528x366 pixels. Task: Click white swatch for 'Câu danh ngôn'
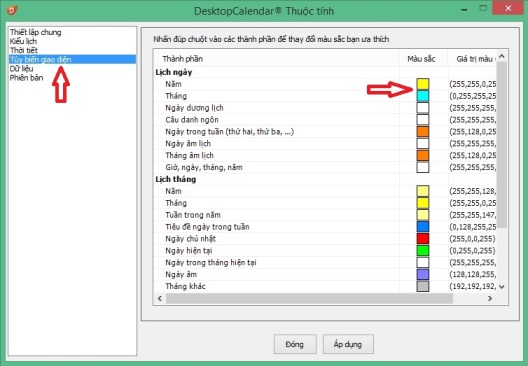pyautogui.click(x=423, y=120)
